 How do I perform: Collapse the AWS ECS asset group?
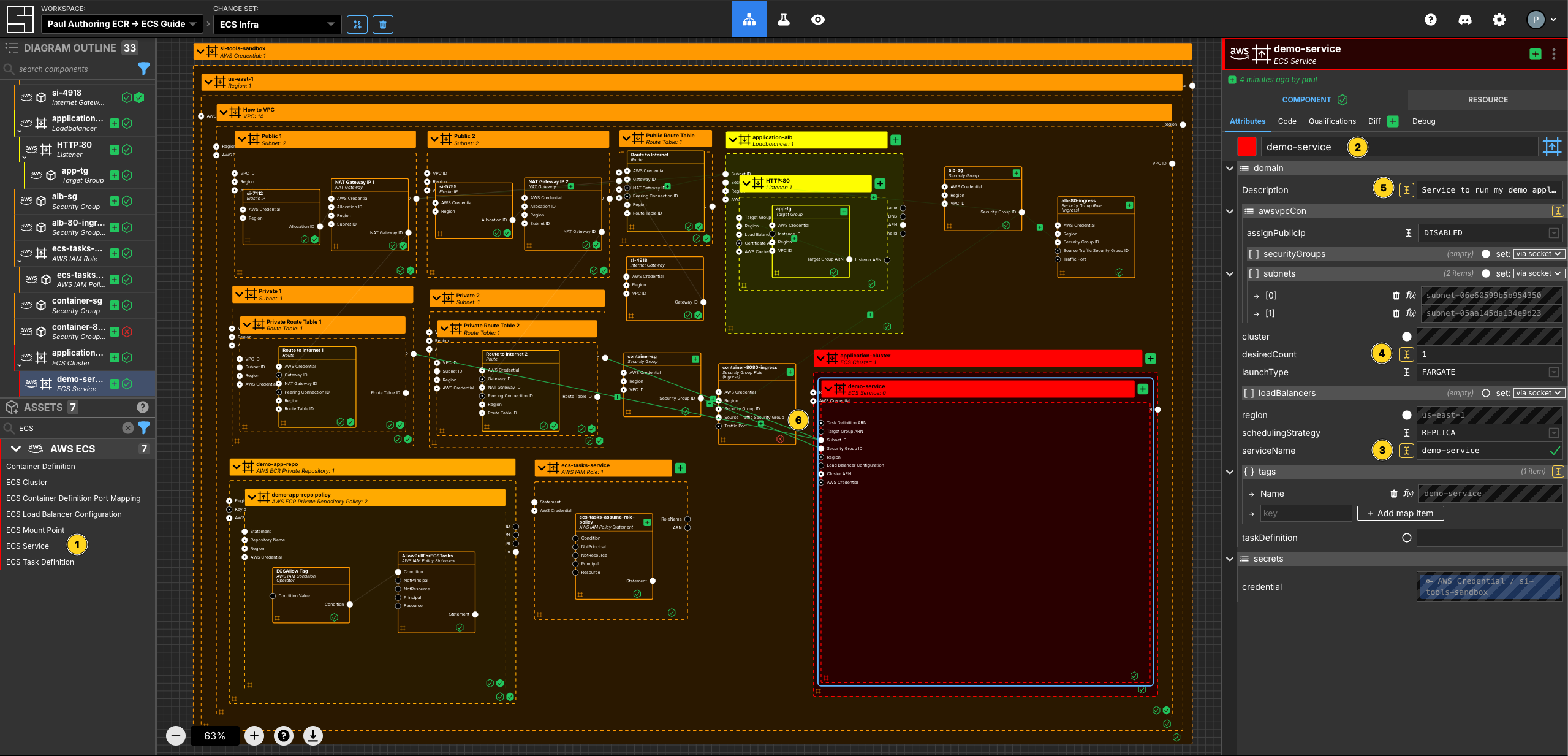[16, 449]
